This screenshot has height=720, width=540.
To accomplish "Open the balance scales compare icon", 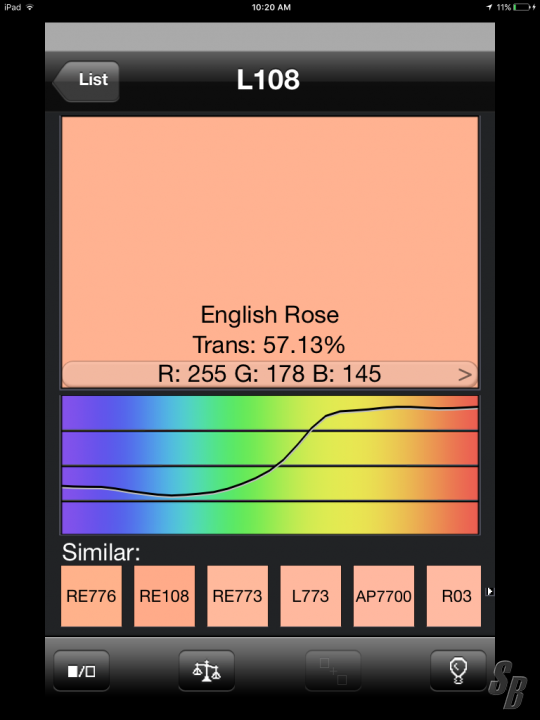I will click(x=207, y=671).
